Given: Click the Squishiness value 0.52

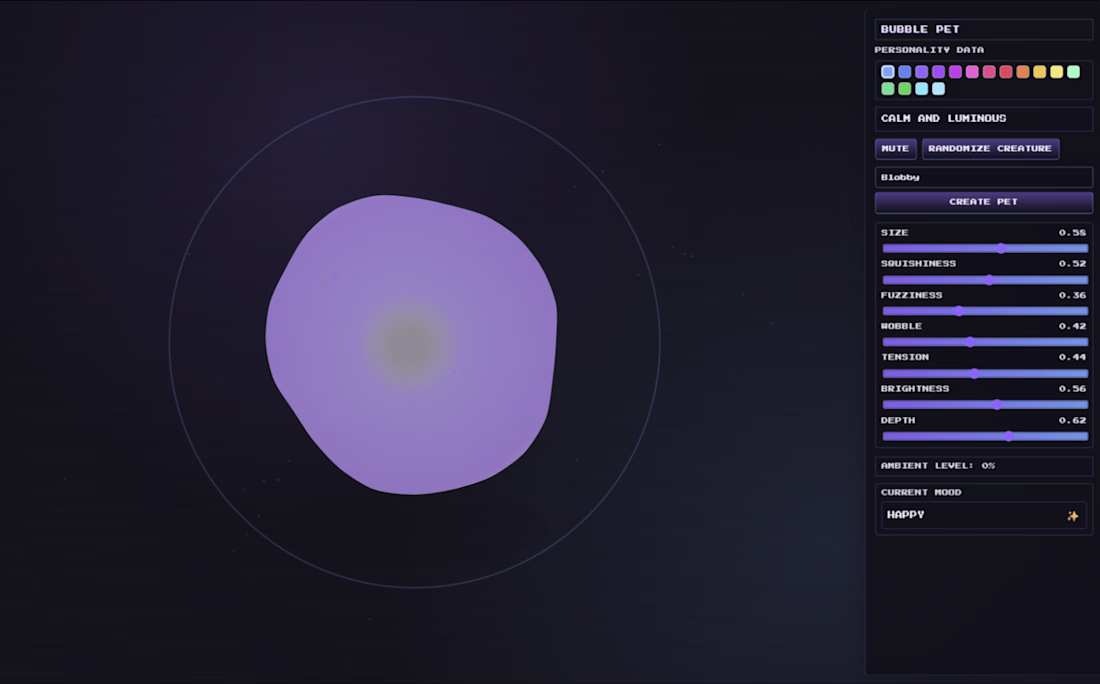Looking at the screenshot, I should click(x=1072, y=264).
